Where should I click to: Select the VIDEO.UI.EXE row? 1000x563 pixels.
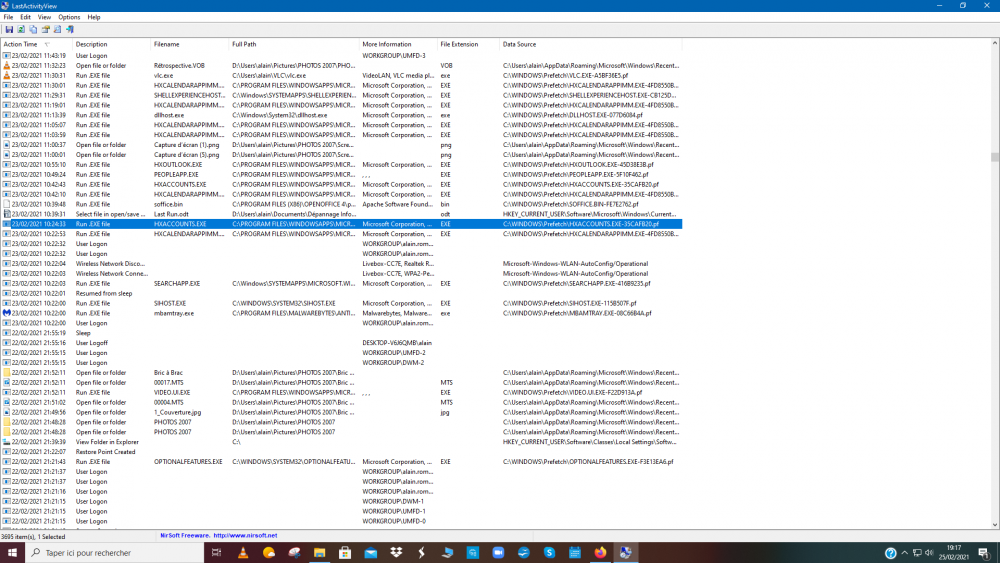point(342,393)
